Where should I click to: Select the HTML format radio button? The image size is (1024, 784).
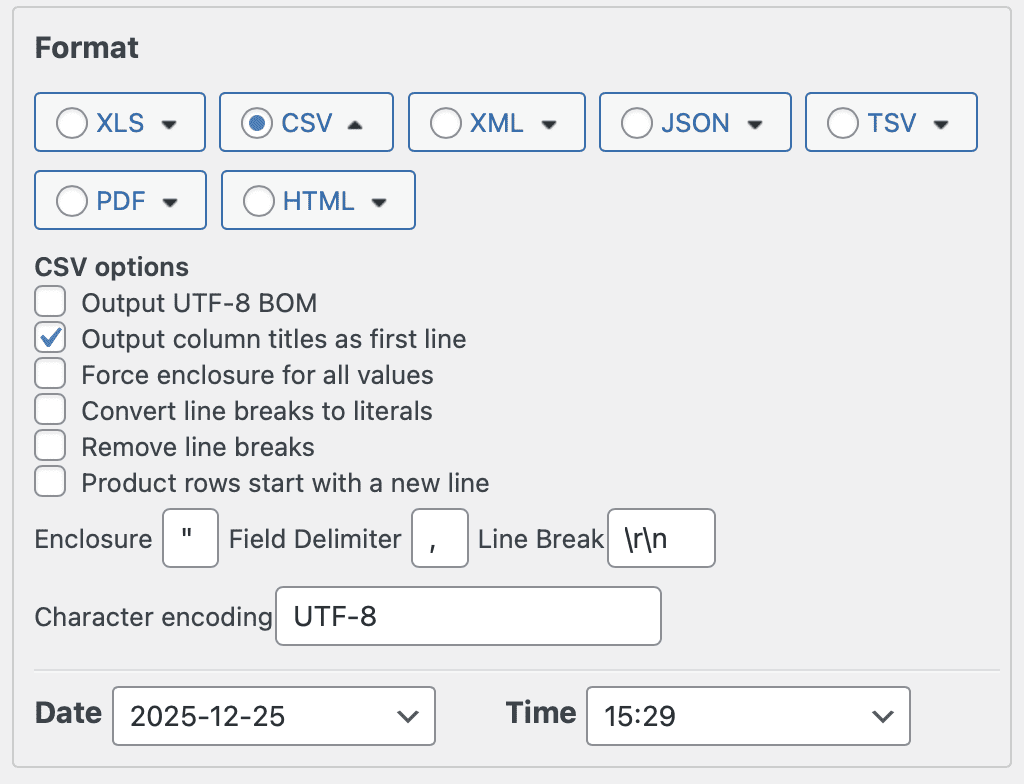pos(258,201)
